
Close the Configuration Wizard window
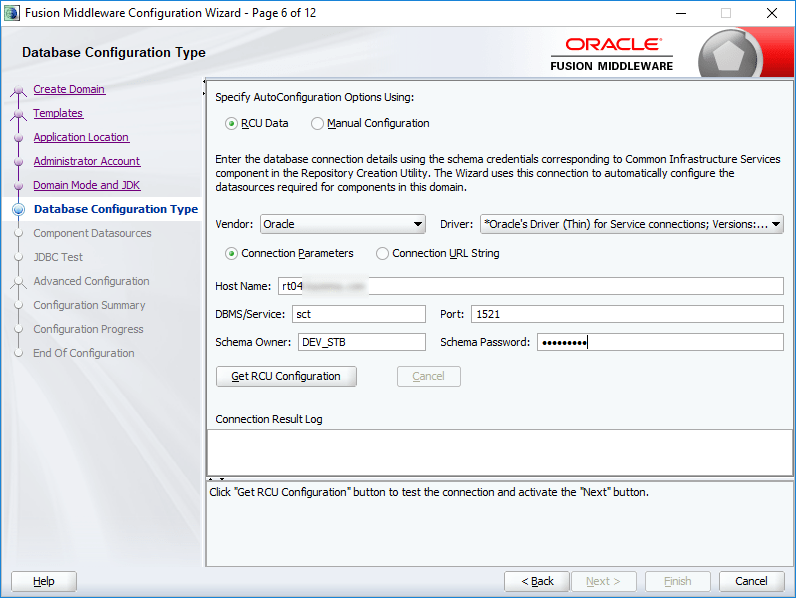(x=772, y=13)
